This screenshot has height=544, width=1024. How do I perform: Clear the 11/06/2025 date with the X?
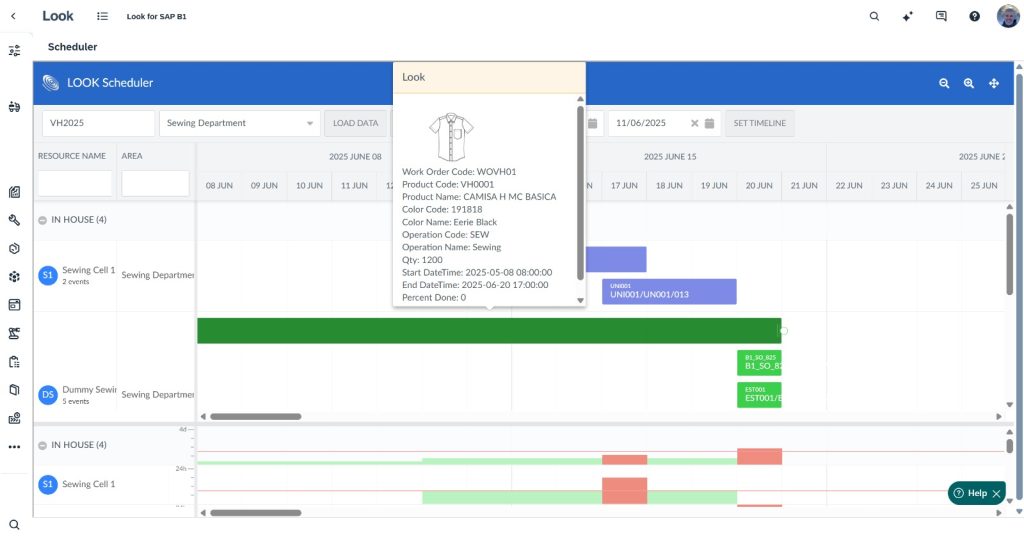coord(694,123)
